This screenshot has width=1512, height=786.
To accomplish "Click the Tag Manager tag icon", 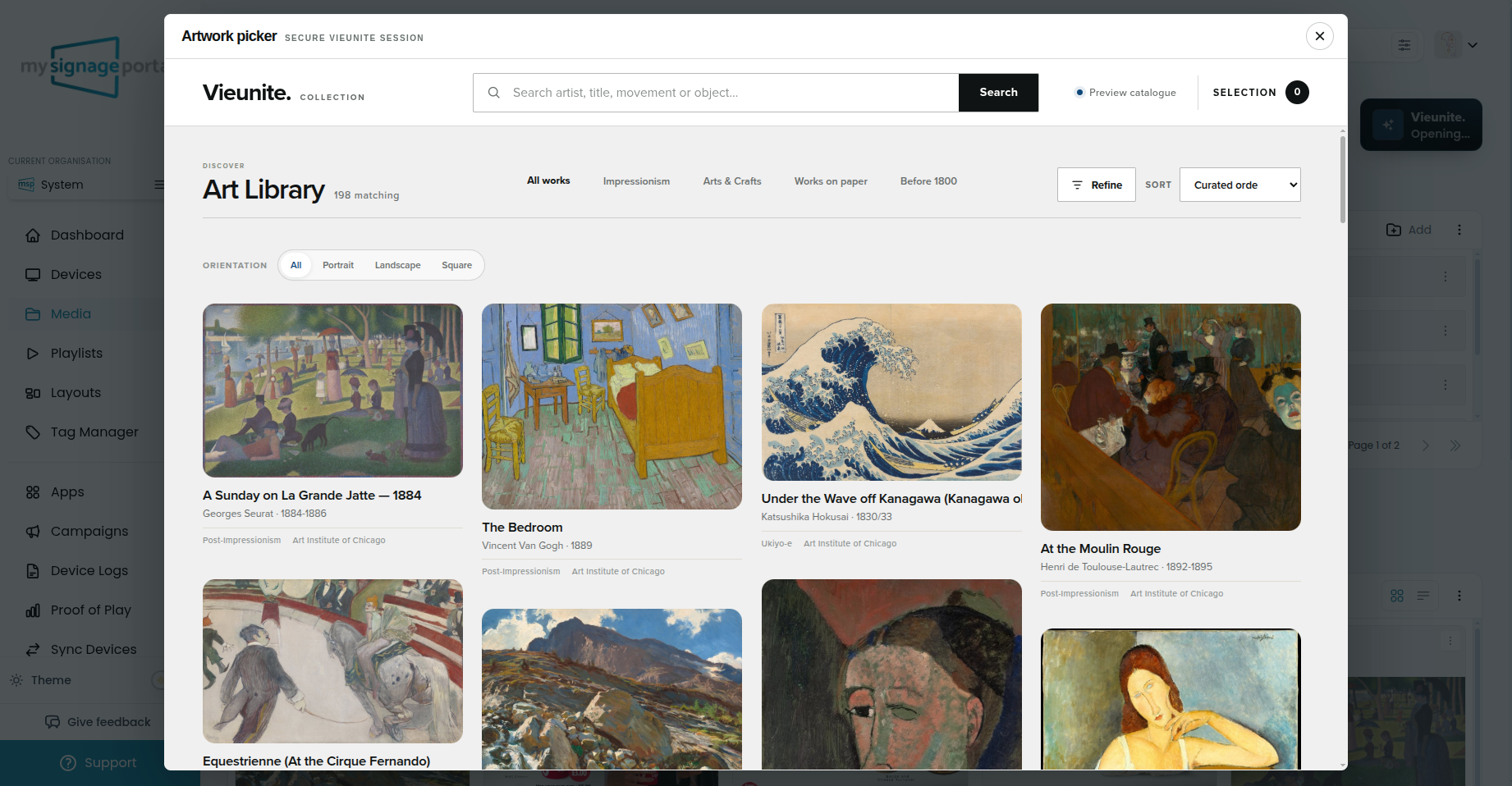I will (x=33, y=432).
